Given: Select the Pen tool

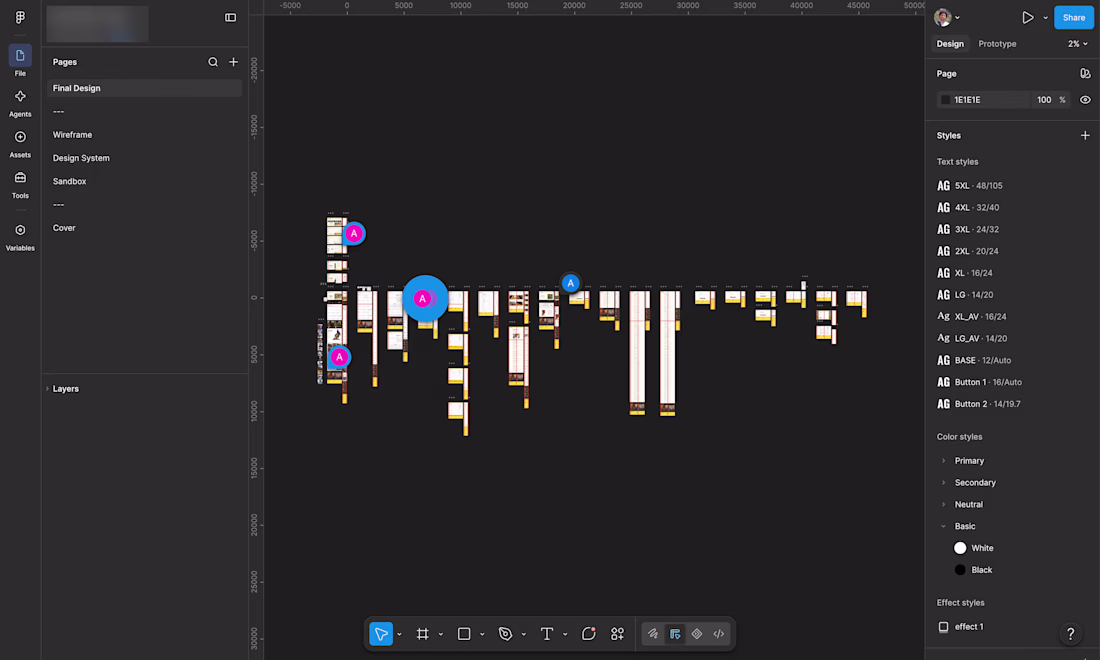Looking at the screenshot, I should 505,634.
